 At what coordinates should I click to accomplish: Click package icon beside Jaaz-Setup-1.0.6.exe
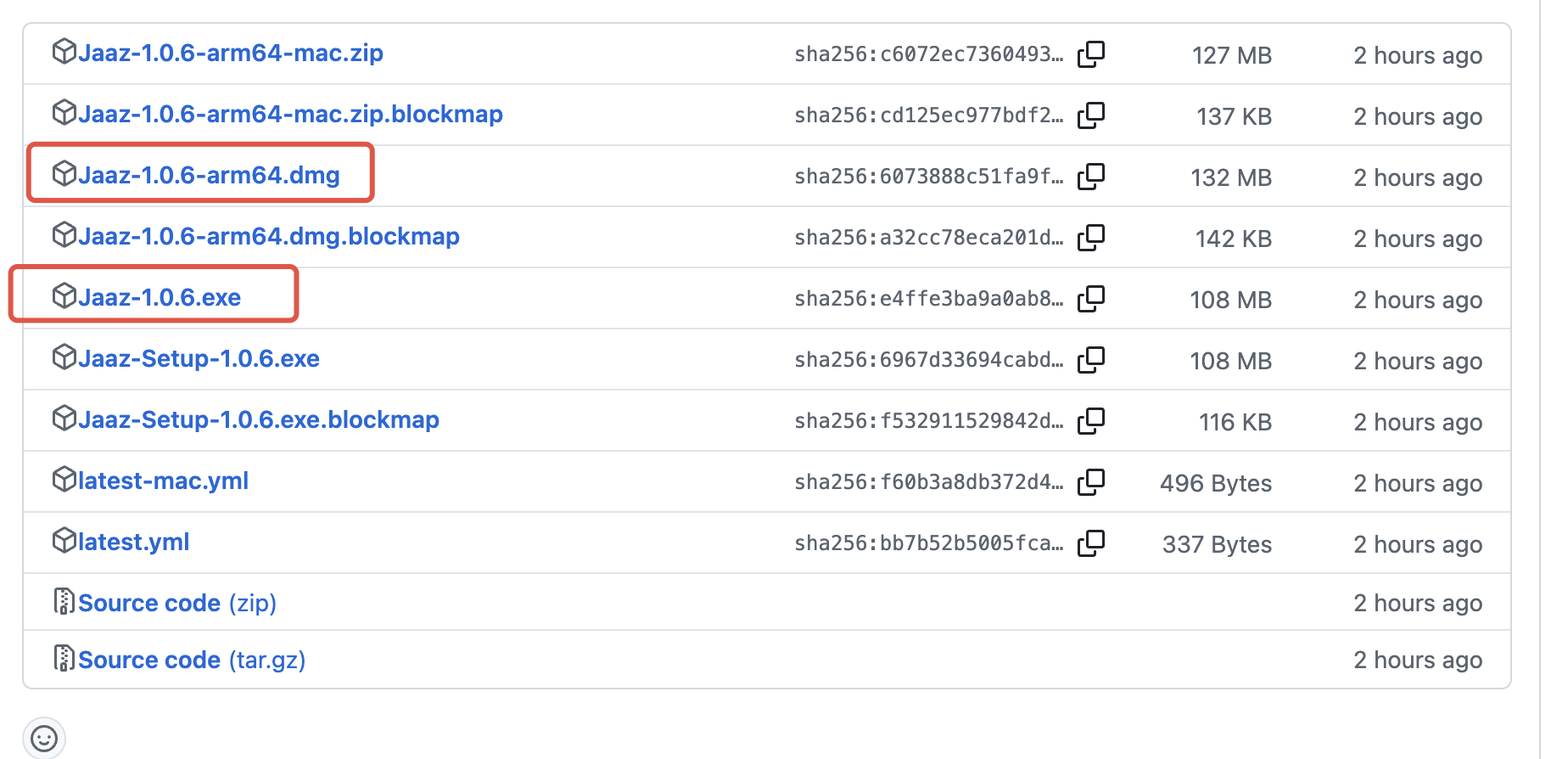point(64,357)
